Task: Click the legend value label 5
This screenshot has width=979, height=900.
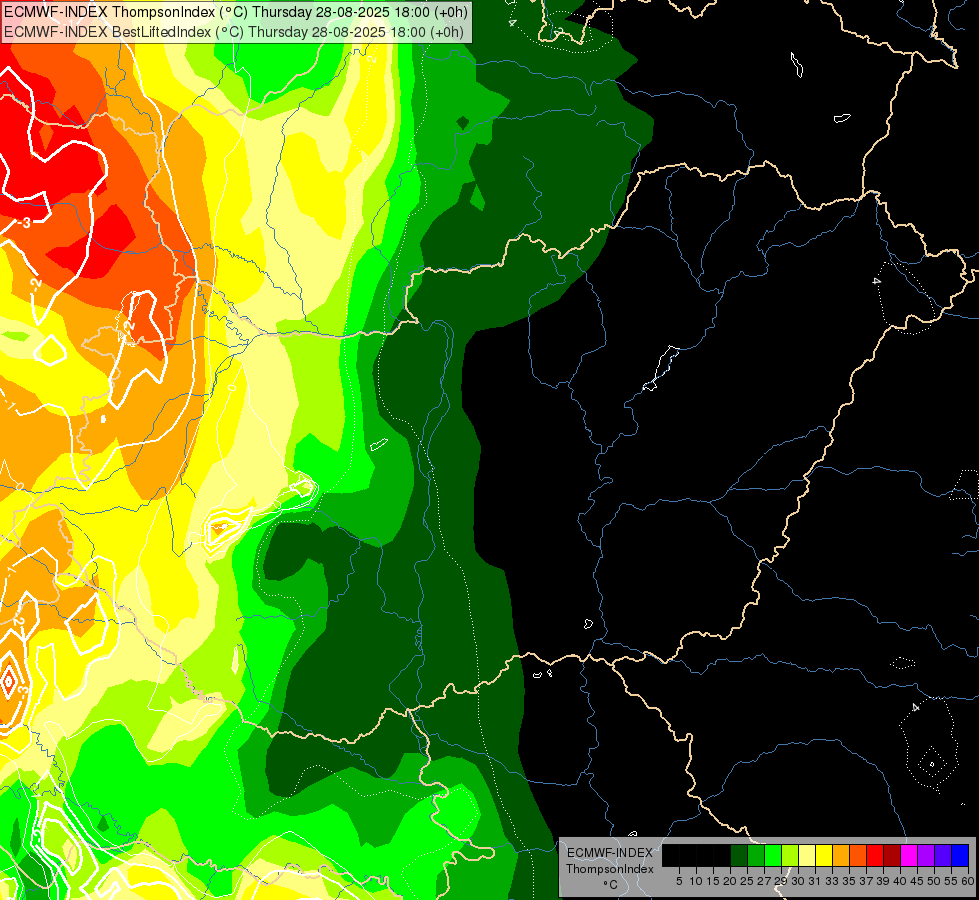Action: [x=679, y=881]
